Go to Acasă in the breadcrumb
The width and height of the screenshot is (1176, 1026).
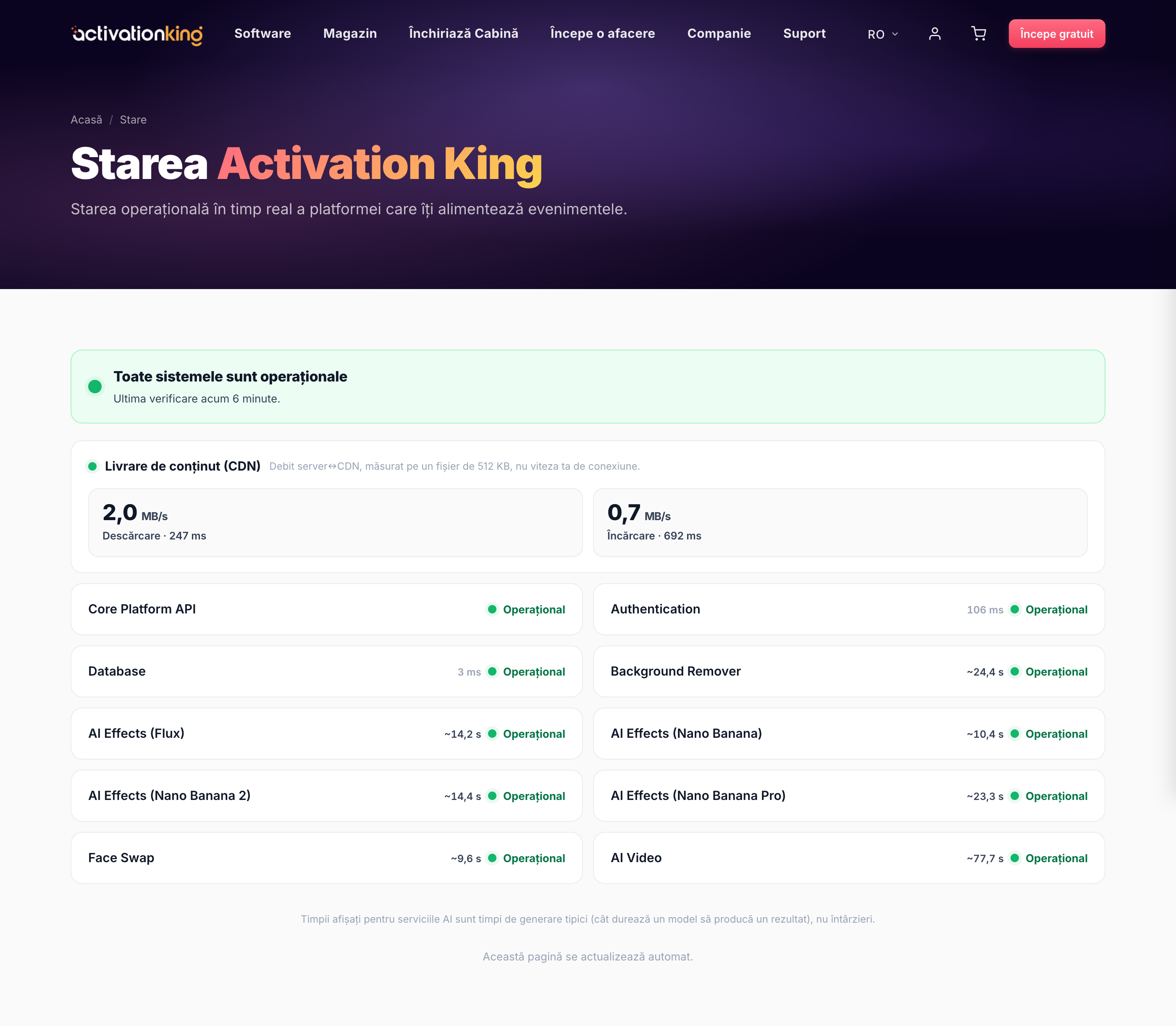pyautogui.click(x=87, y=120)
